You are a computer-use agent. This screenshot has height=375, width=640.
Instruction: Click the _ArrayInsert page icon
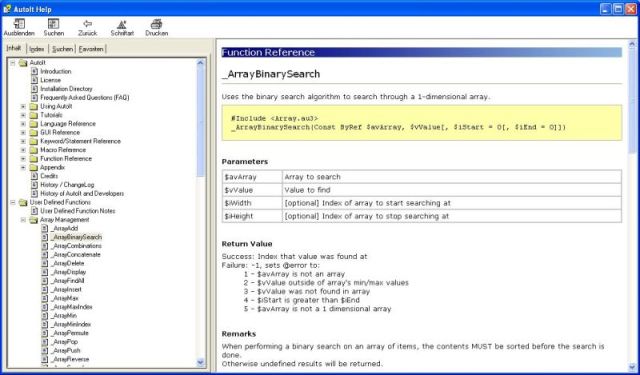pyautogui.click(x=45, y=290)
